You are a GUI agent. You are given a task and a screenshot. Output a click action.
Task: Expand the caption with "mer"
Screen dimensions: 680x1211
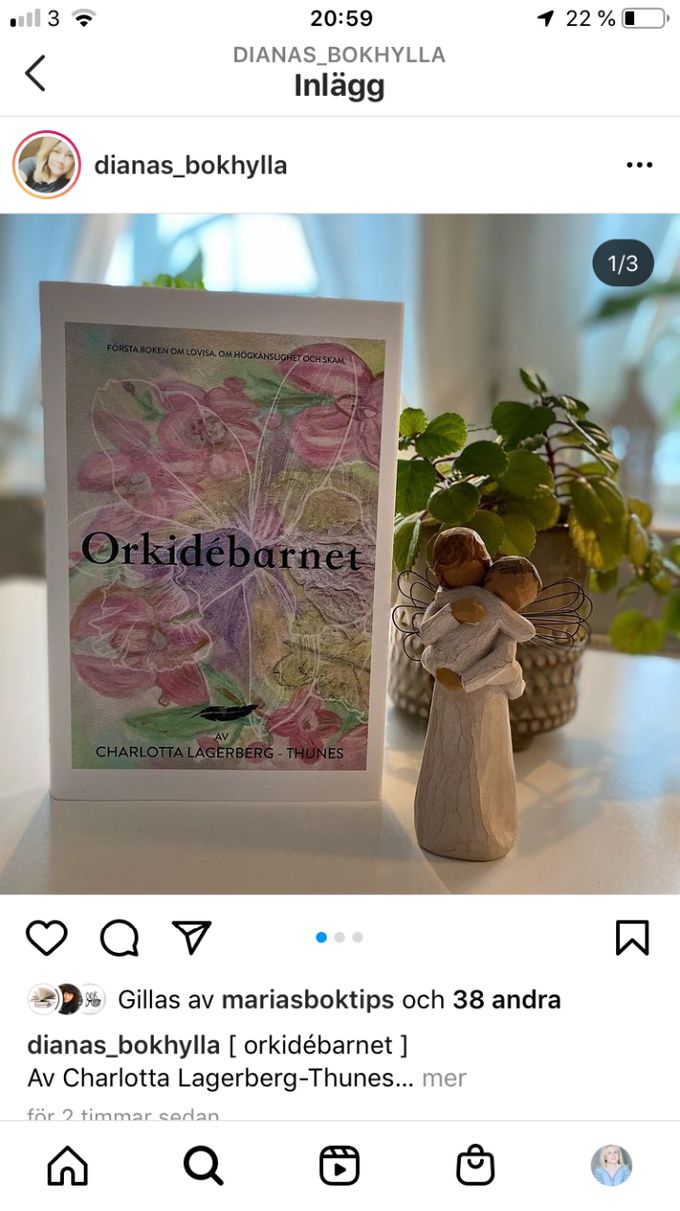(x=444, y=1079)
